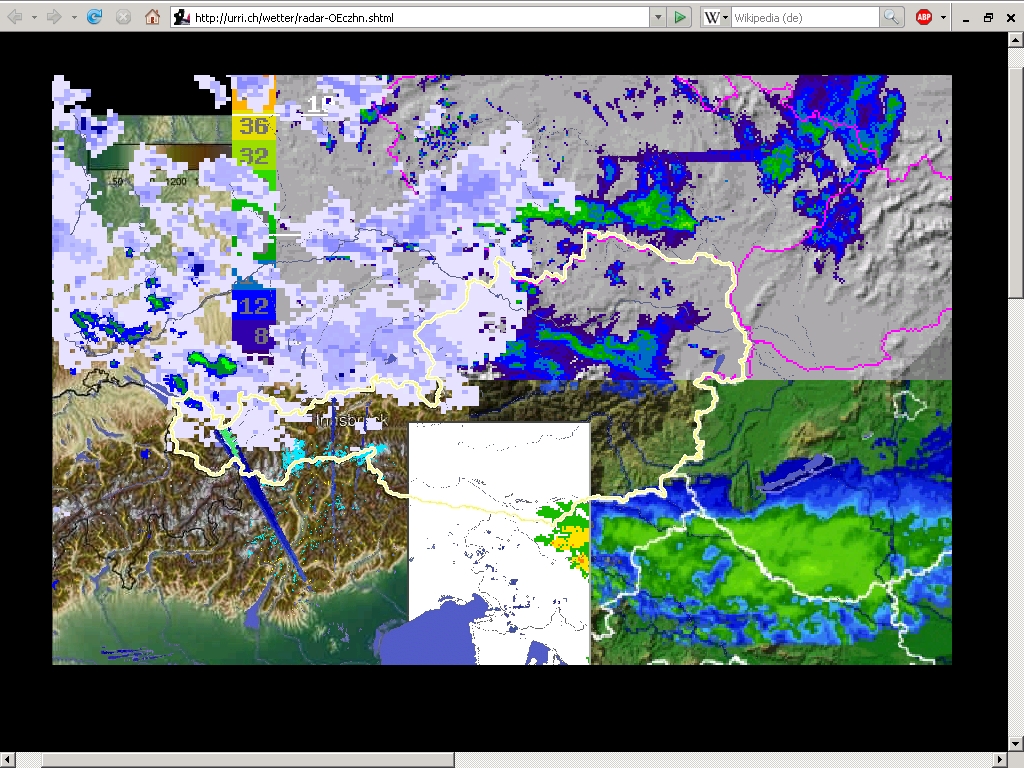The width and height of the screenshot is (1024, 768).
Task: Go to the Home page icon
Action: 152,17
